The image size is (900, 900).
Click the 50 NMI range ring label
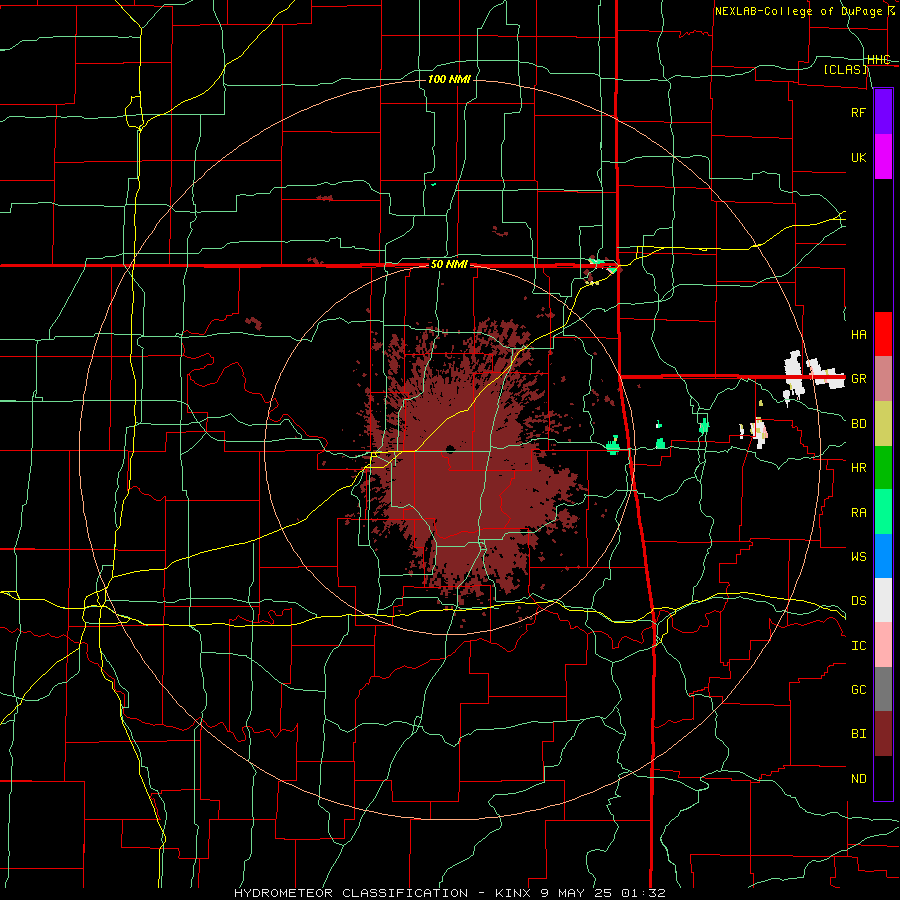(x=449, y=265)
